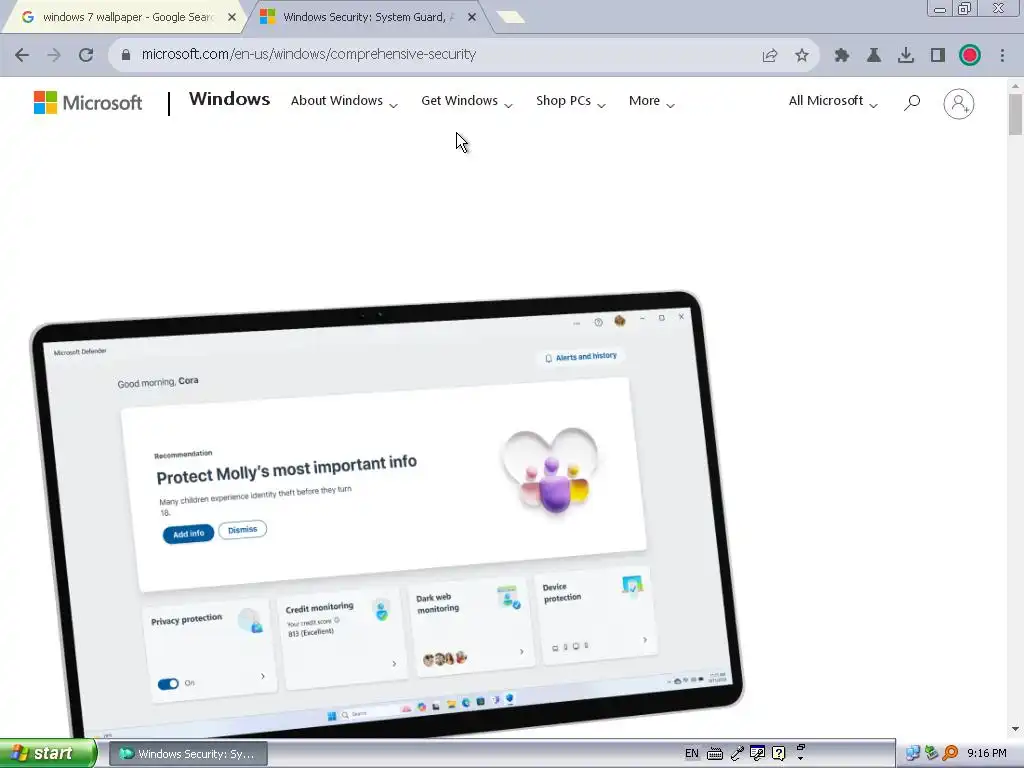Open the Dark web monitoring card arrow

click(521, 651)
